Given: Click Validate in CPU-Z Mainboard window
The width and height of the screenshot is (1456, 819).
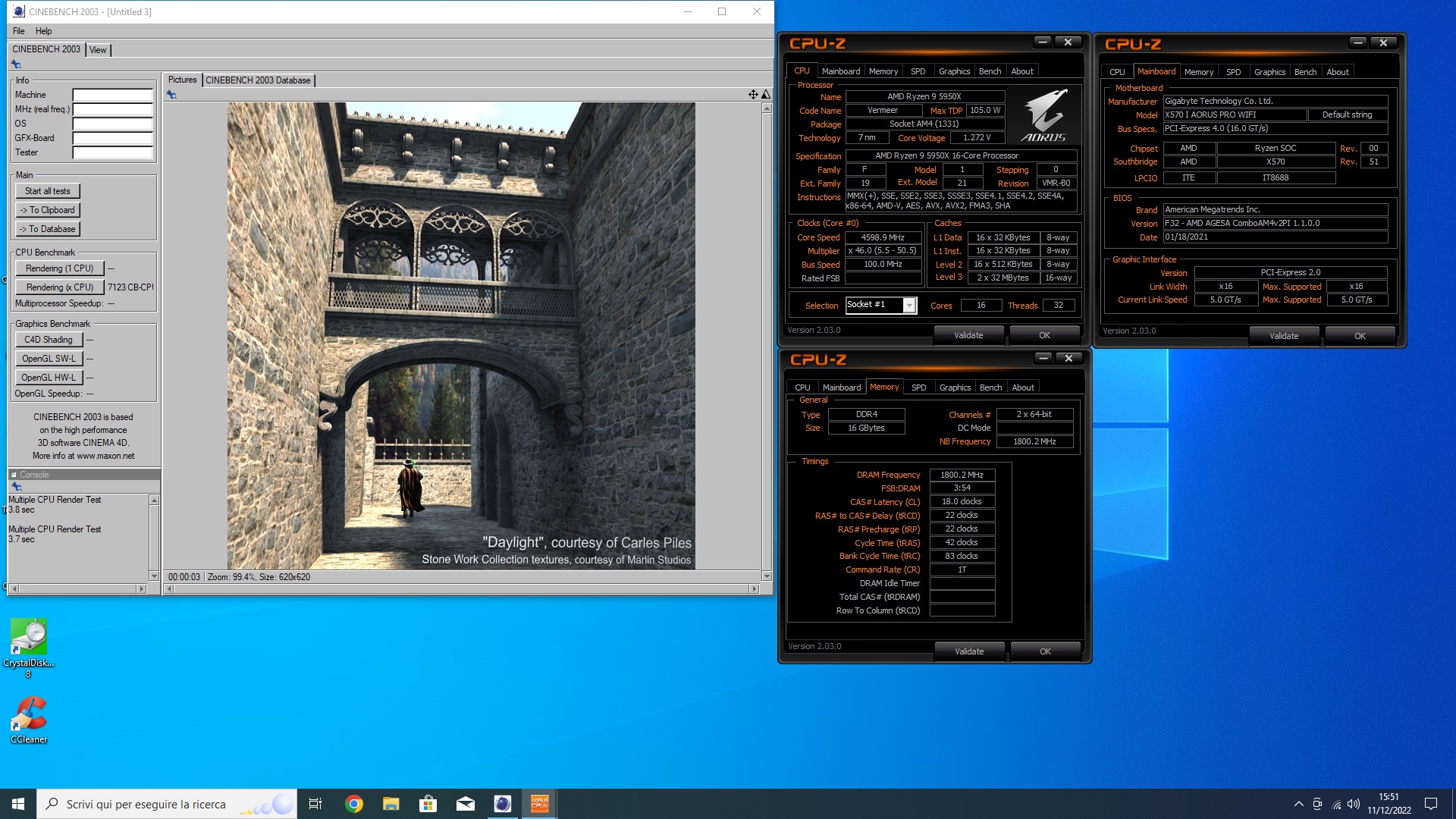Looking at the screenshot, I should pyautogui.click(x=1284, y=336).
